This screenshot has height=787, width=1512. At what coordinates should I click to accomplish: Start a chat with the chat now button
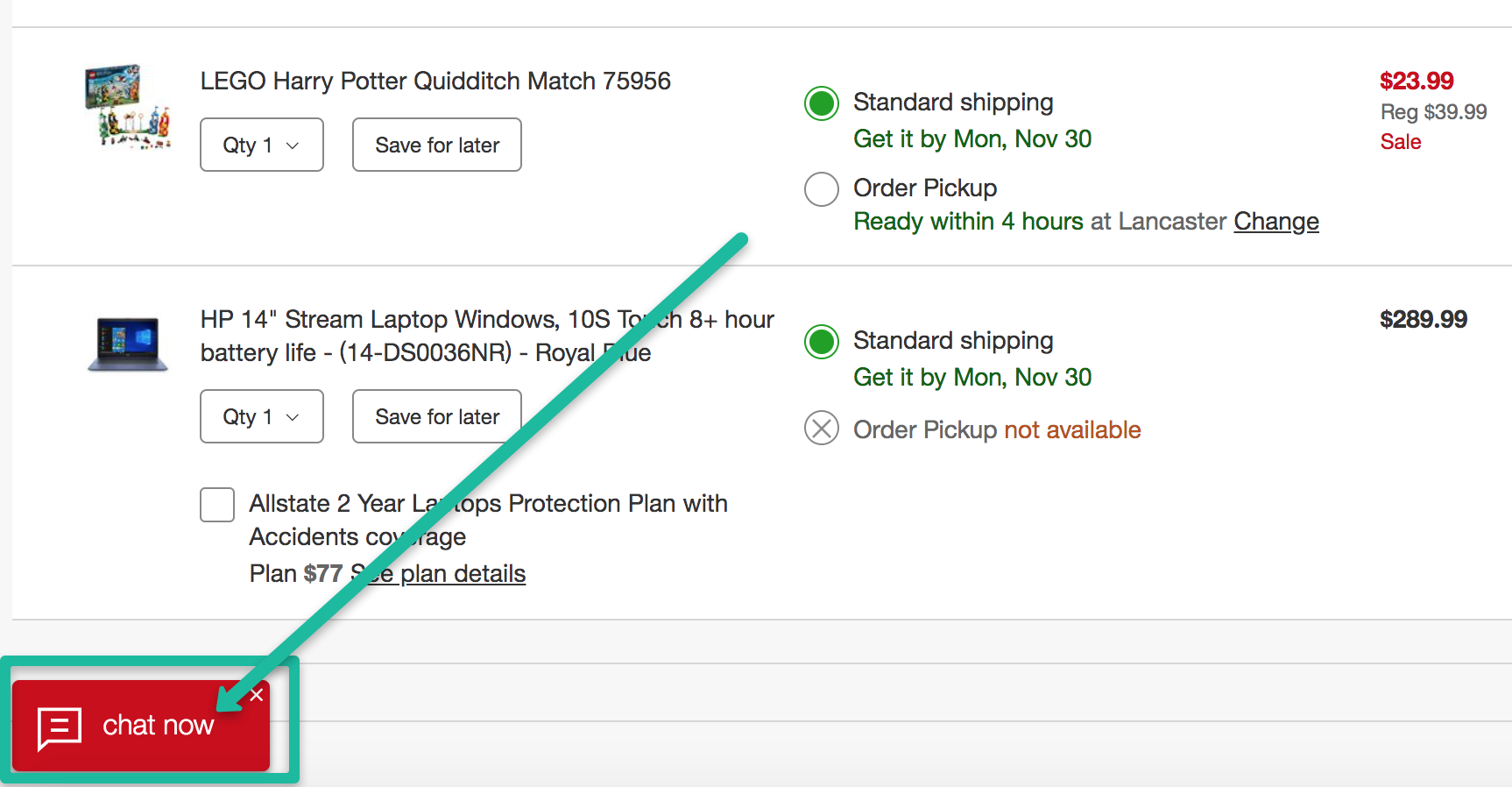point(158,726)
